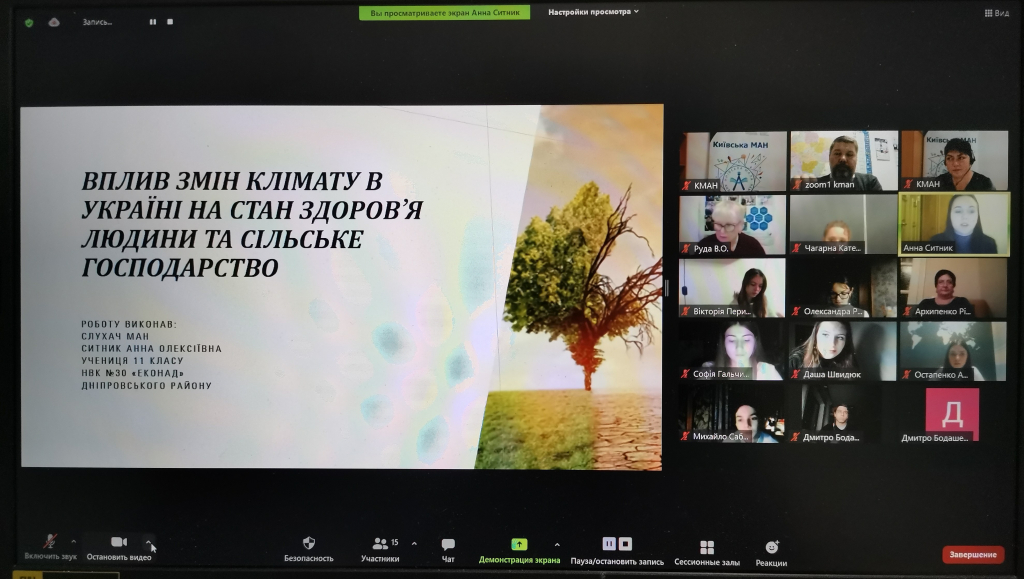Click the Демонстрация экрана share button
The image size is (1024, 579).
[x=519, y=551]
